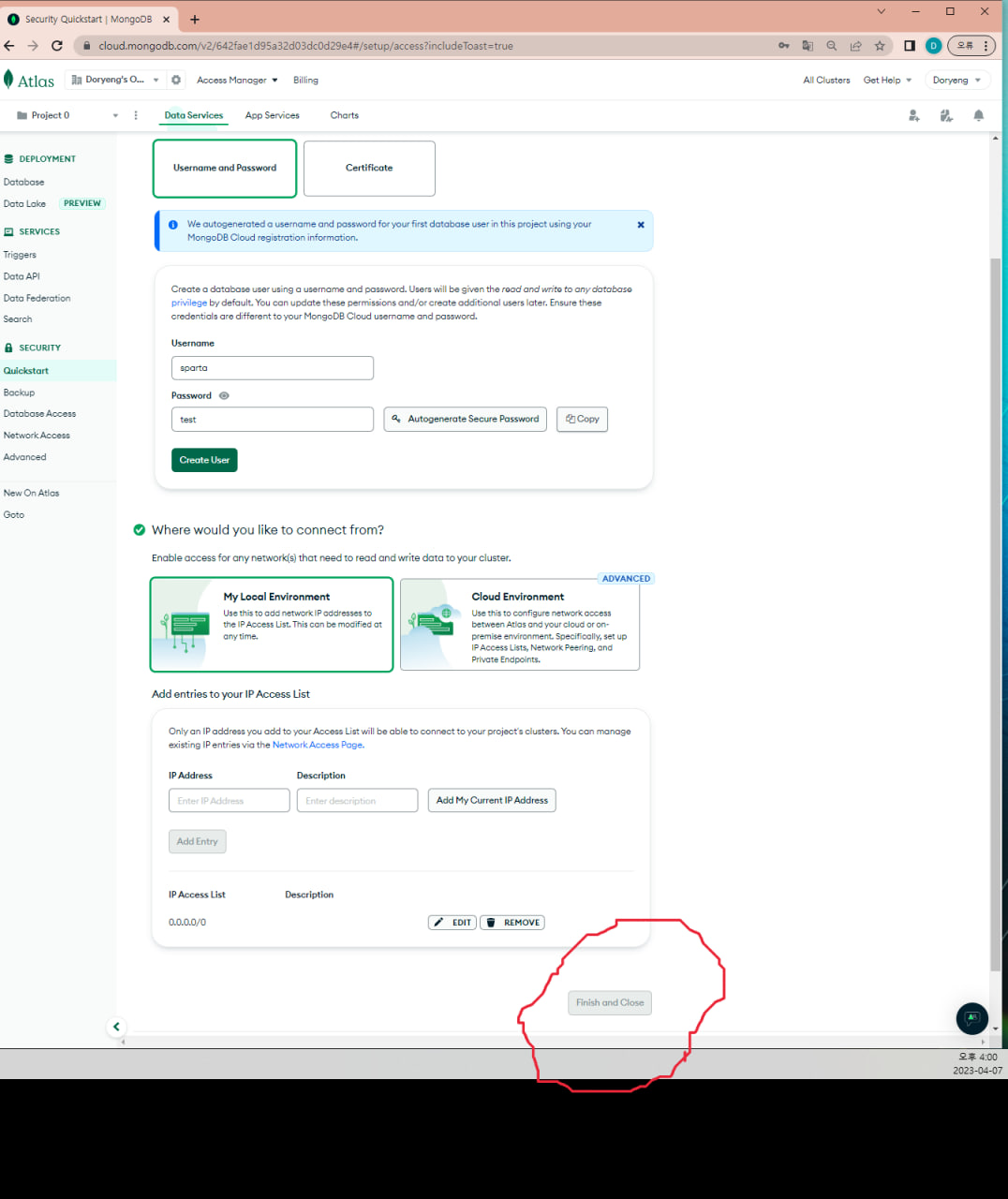Toggle password visibility eye icon
Image resolution: width=1008 pixels, height=1199 pixels.
(x=224, y=395)
